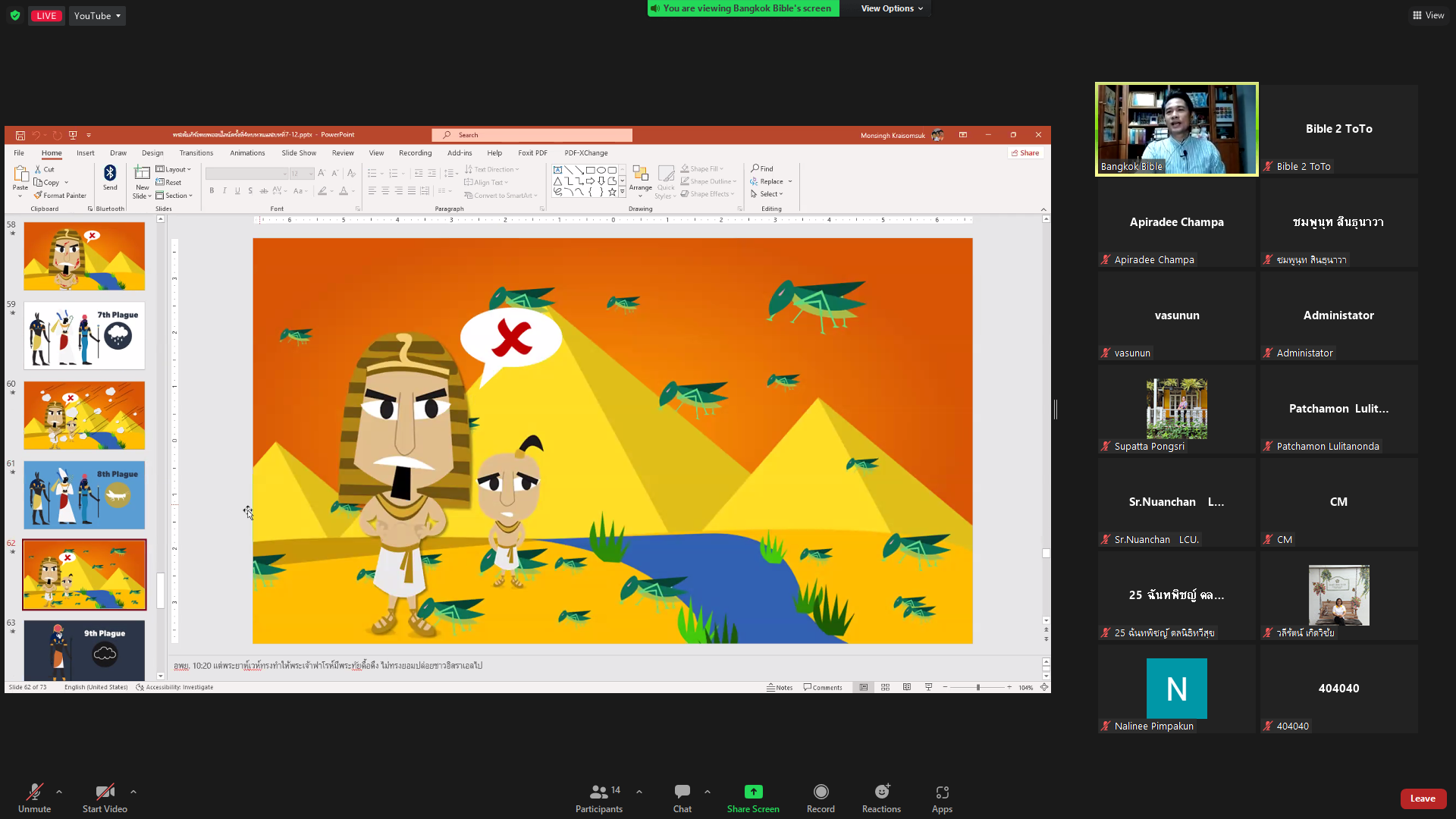Viewport: 1456px width, 819px height.
Task: Switch to the Animations tab
Action: tap(247, 152)
